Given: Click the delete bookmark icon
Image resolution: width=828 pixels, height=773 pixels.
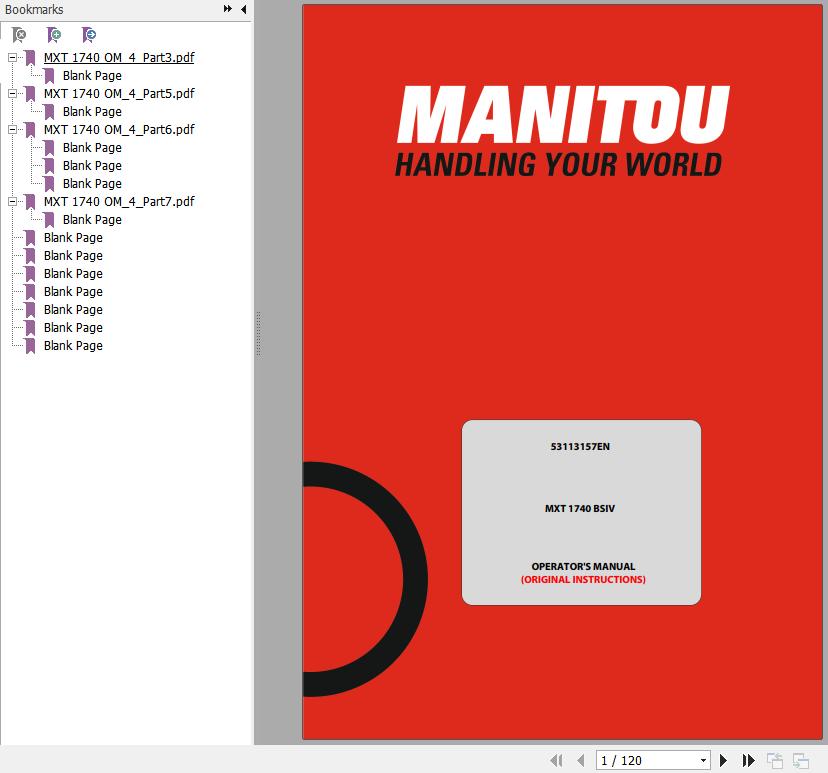Looking at the screenshot, I should [x=18, y=35].
